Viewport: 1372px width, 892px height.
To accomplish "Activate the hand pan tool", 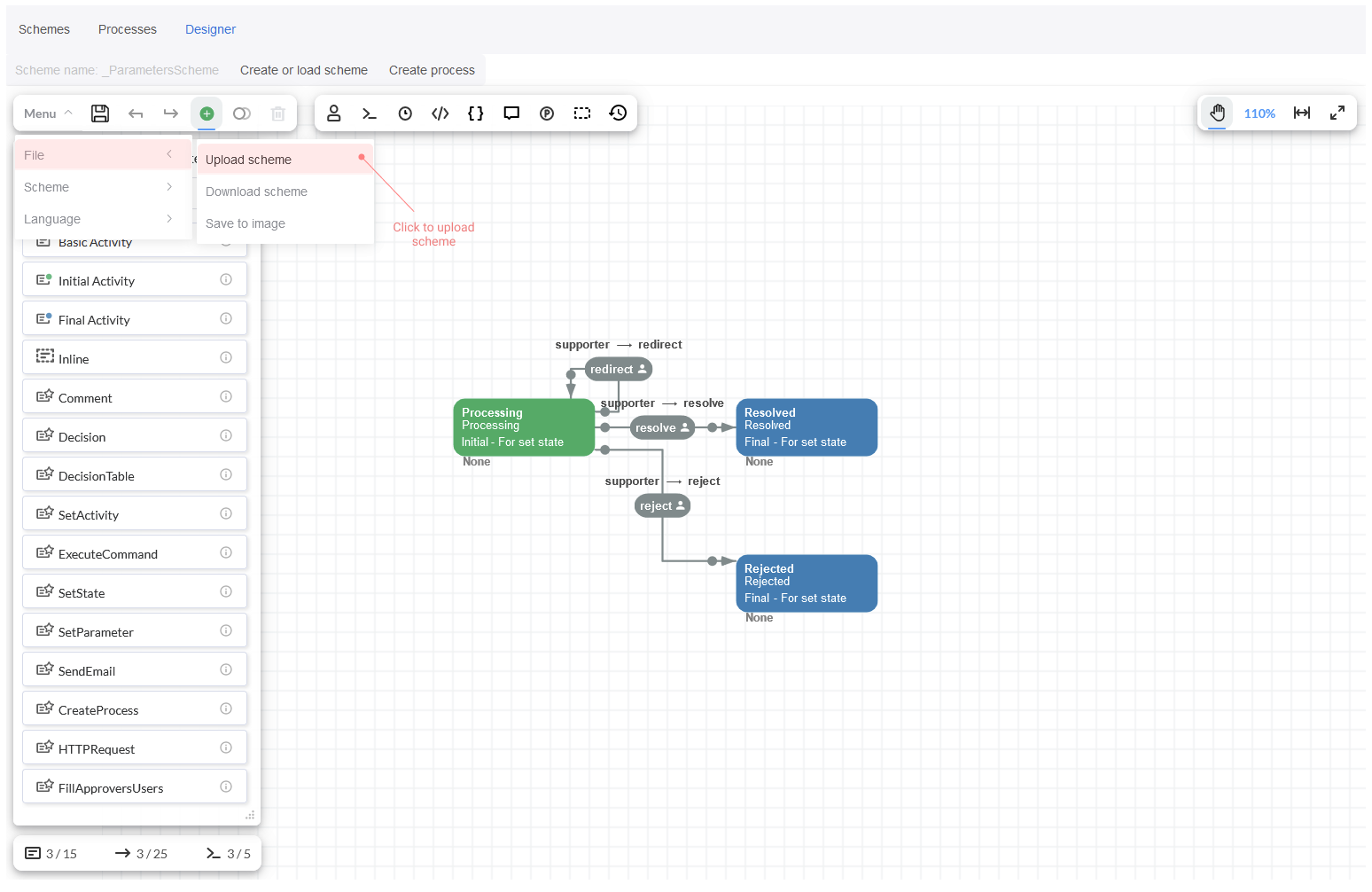I will coord(1218,113).
